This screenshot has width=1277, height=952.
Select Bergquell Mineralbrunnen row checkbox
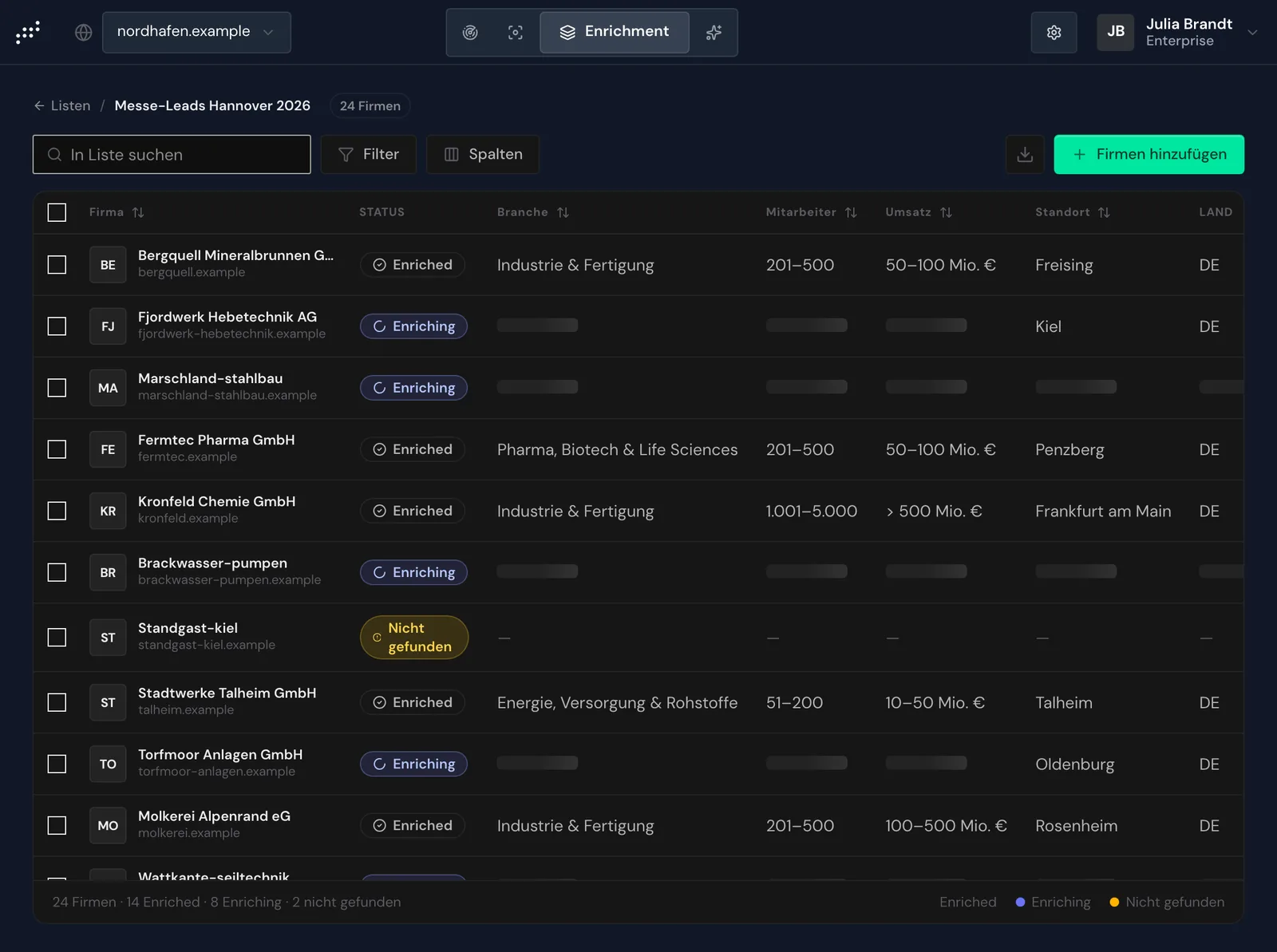[57, 265]
